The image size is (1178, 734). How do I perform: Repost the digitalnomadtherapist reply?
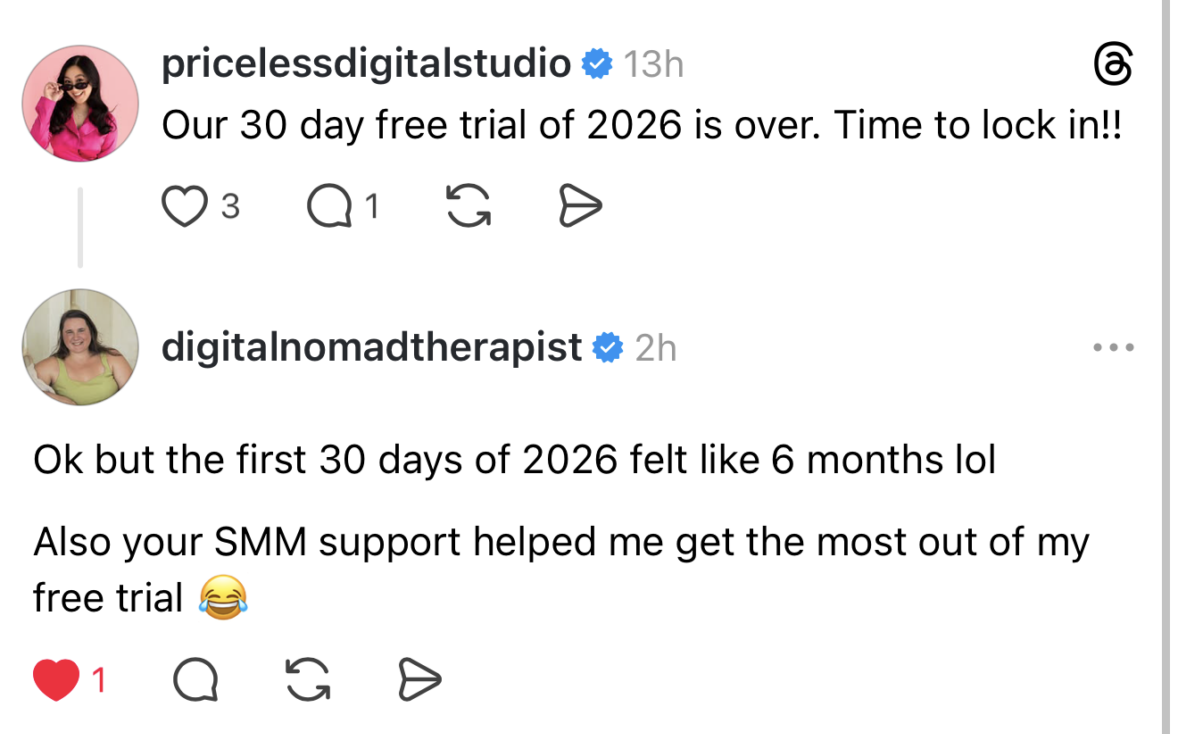pos(307,681)
